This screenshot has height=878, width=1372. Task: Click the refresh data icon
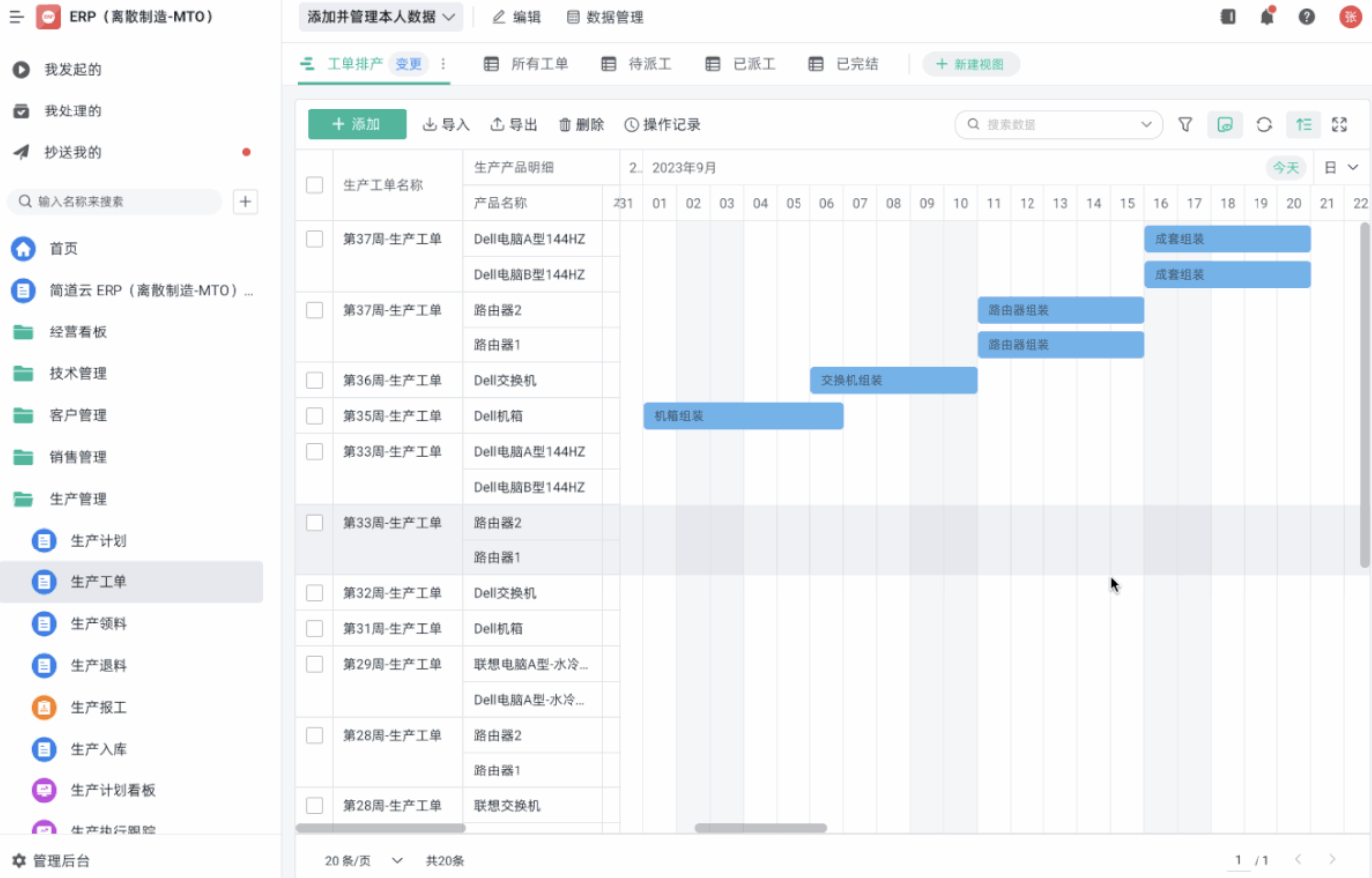[x=1264, y=124]
